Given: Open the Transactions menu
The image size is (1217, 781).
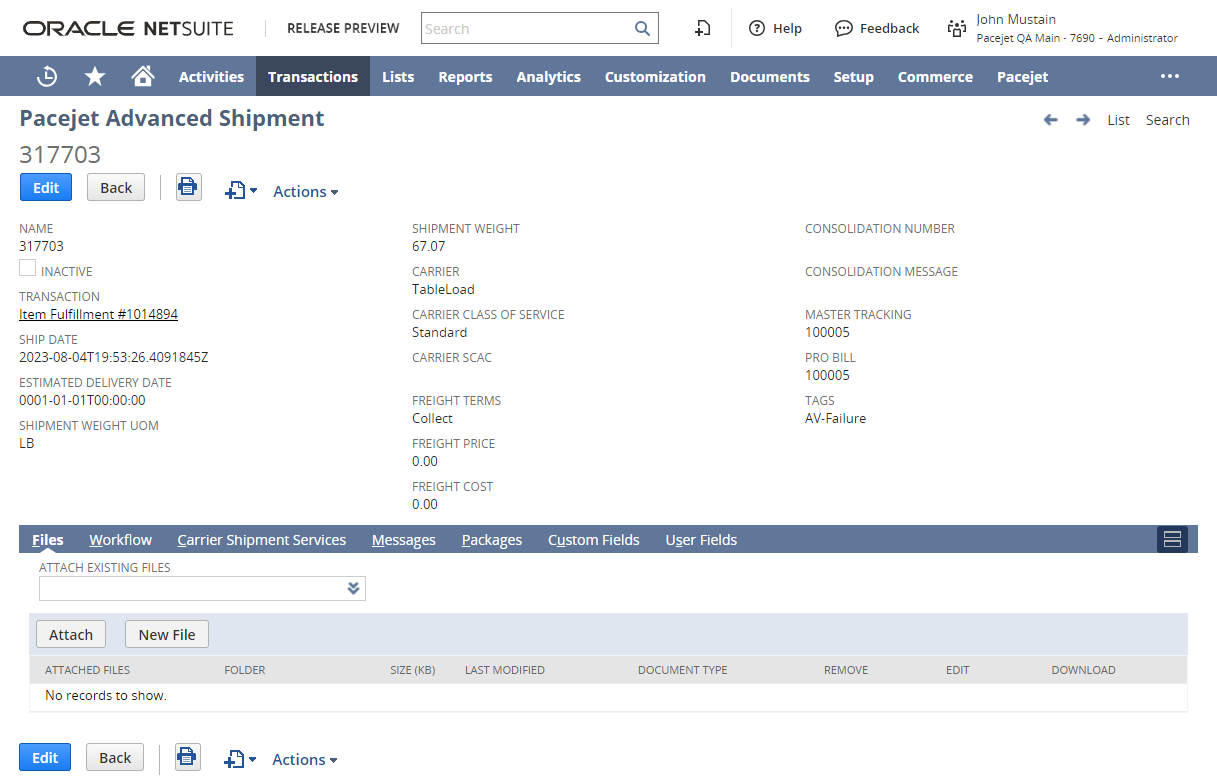Looking at the screenshot, I should pyautogui.click(x=313, y=77).
